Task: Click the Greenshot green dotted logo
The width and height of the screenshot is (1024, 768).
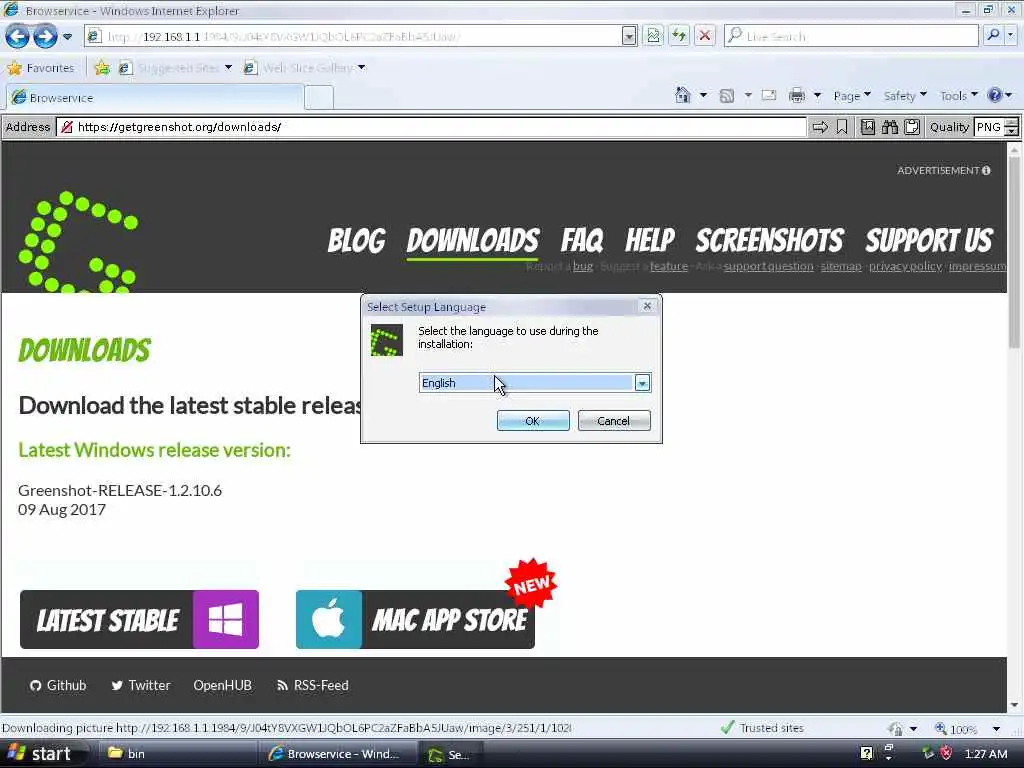Action: 78,242
